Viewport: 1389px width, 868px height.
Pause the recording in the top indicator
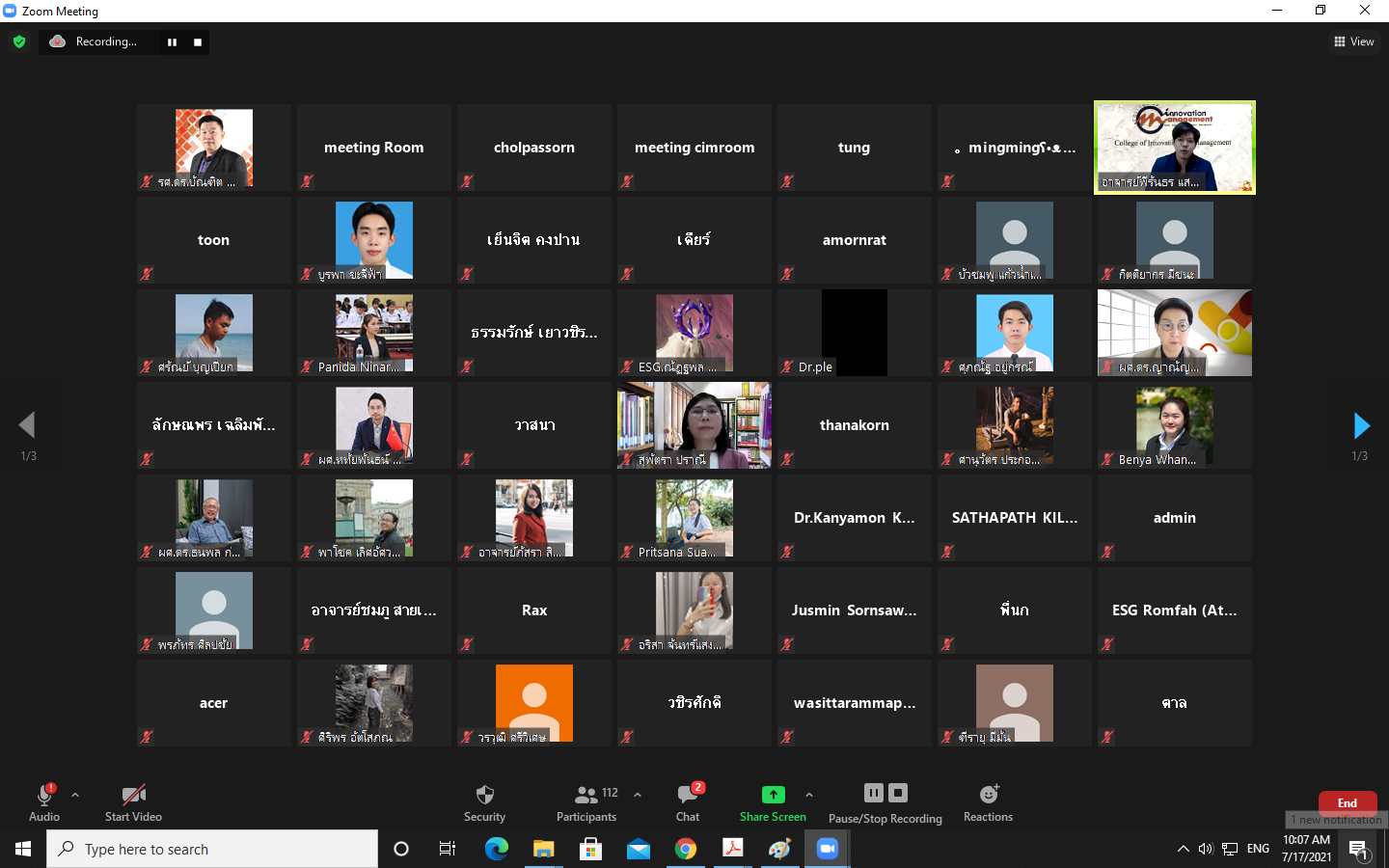point(172,42)
